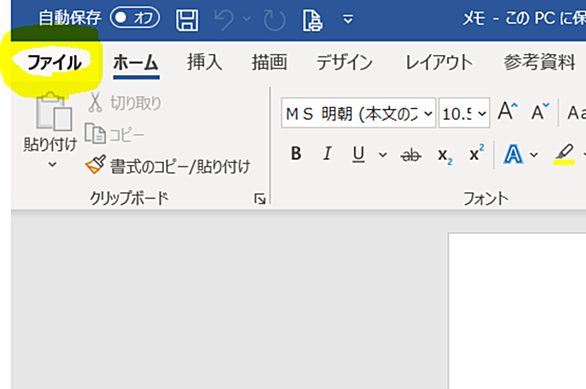586x389 pixels.
Task: Click the Redo circular arrow icon
Action: point(274,20)
